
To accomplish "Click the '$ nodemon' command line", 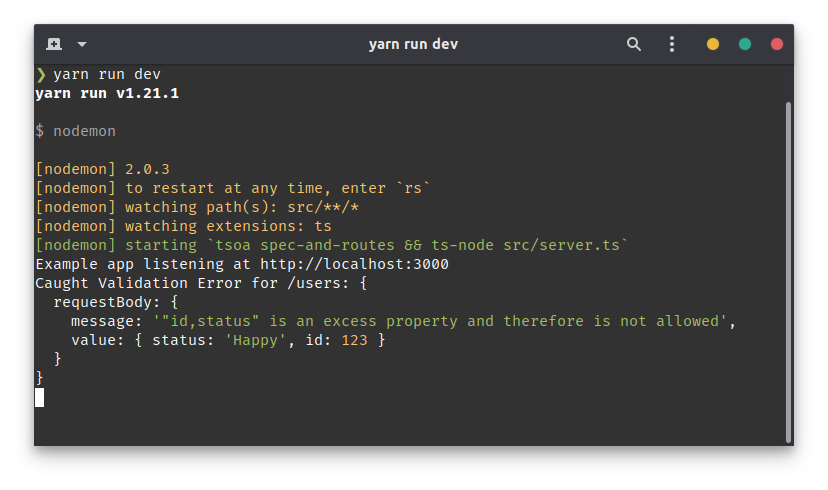I will coord(76,131).
